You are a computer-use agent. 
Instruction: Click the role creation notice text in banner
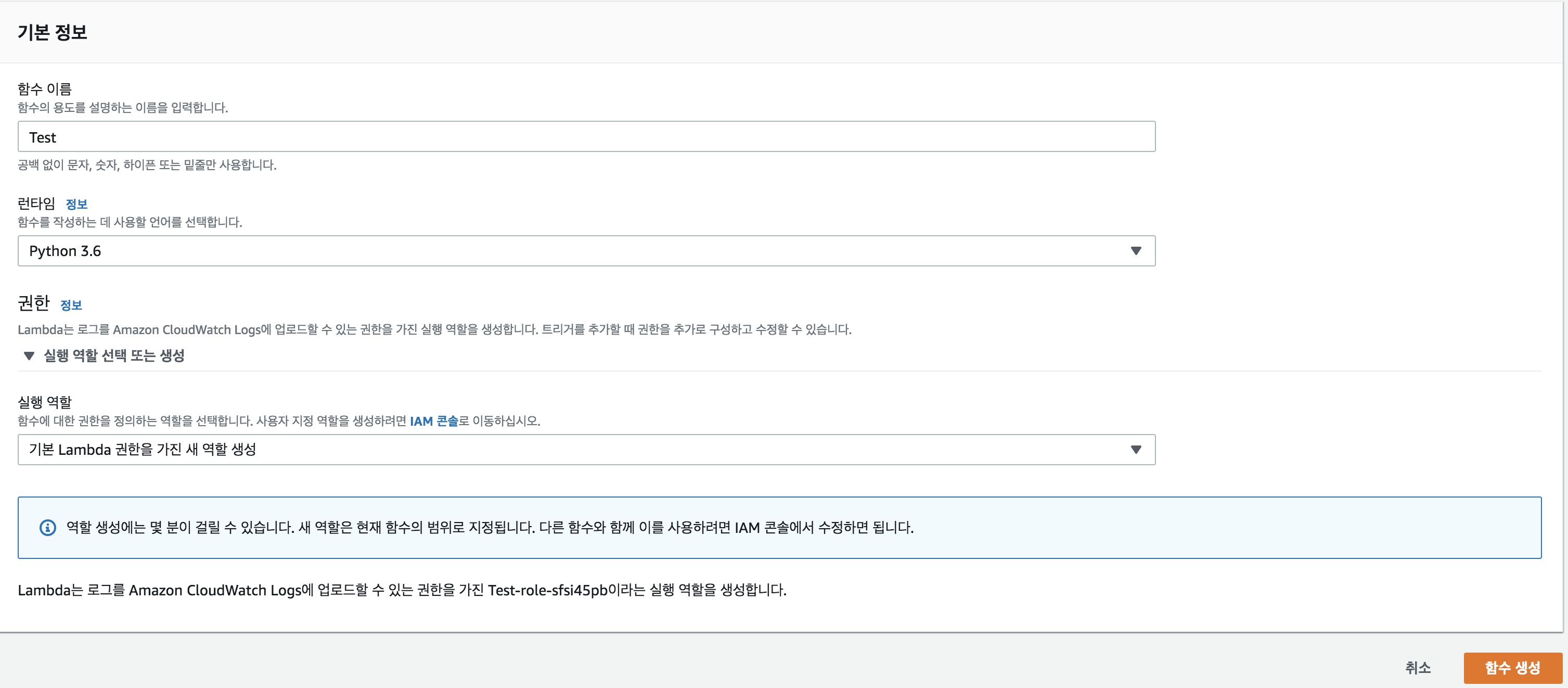coord(490,527)
